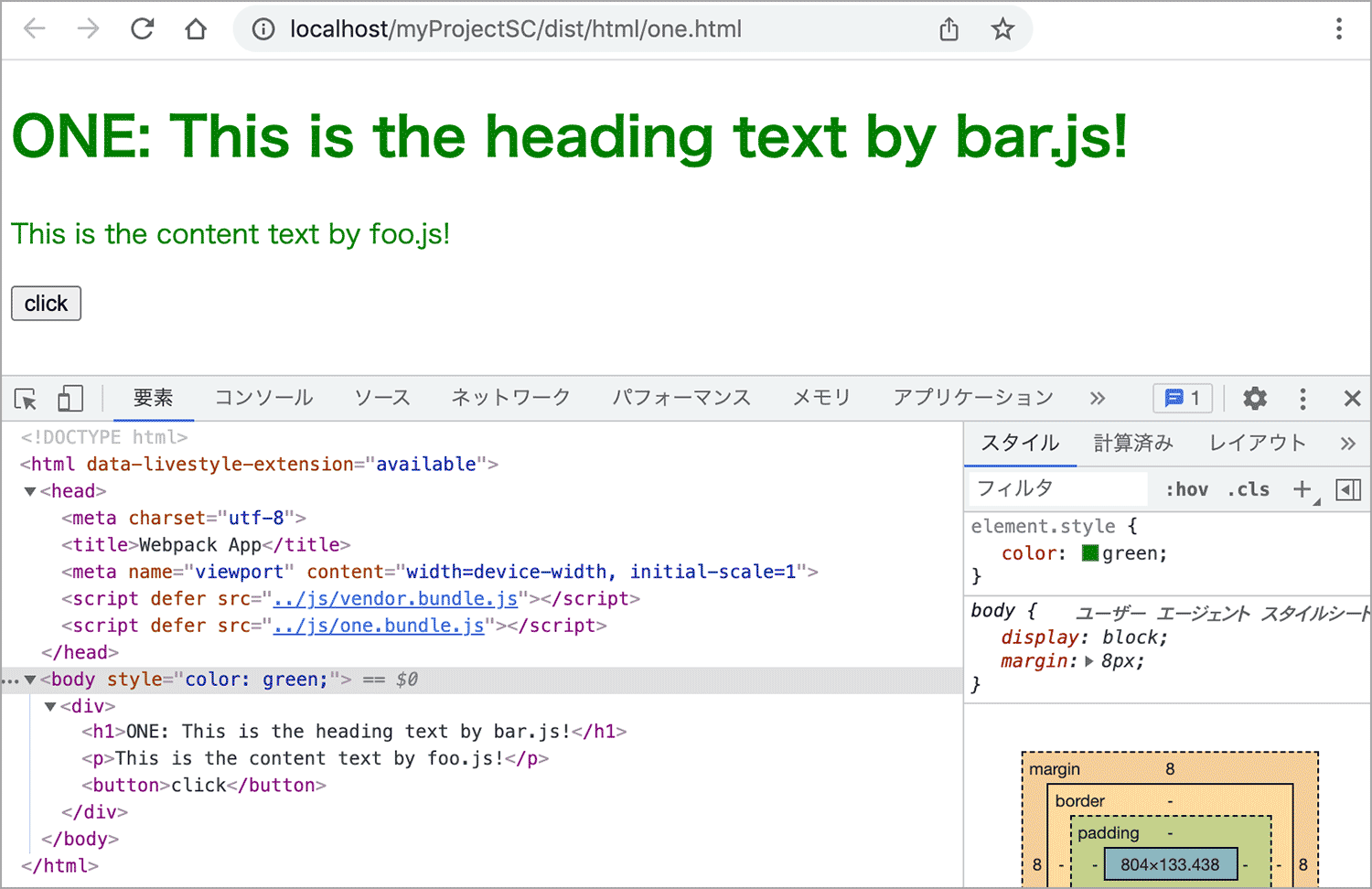This screenshot has height=889, width=1372.
Task: Click the paragraph text by foo.js
Action: pyautogui.click(x=230, y=234)
